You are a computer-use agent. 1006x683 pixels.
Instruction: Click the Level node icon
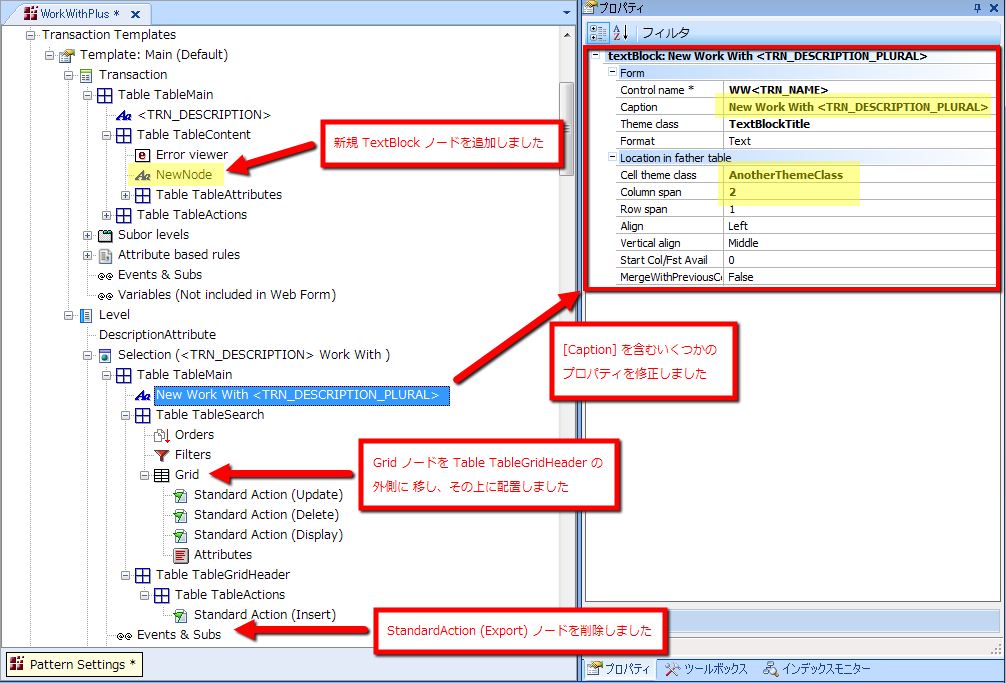(x=86, y=316)
